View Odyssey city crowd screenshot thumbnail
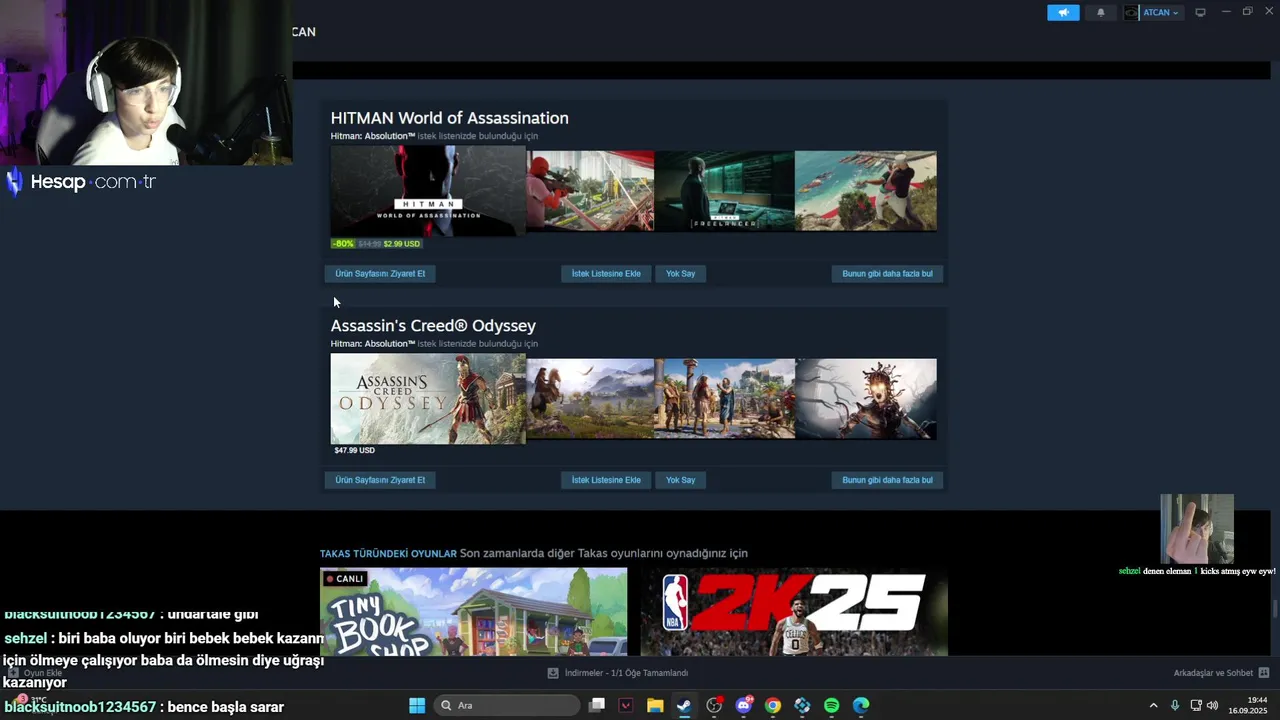This screenshot has width=1280, height=720. click(724, 398)
